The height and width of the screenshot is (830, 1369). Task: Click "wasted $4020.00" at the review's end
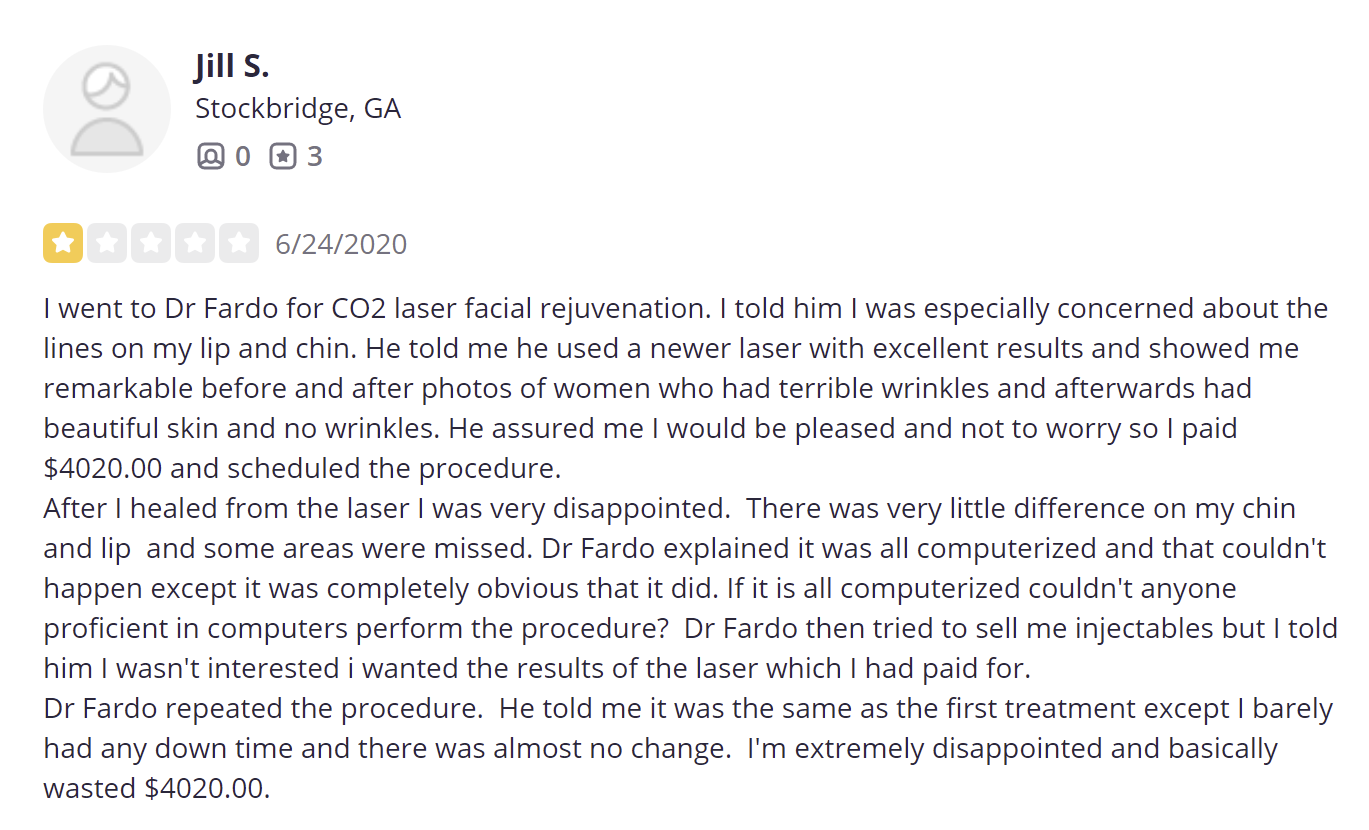(x=157, y=789)
